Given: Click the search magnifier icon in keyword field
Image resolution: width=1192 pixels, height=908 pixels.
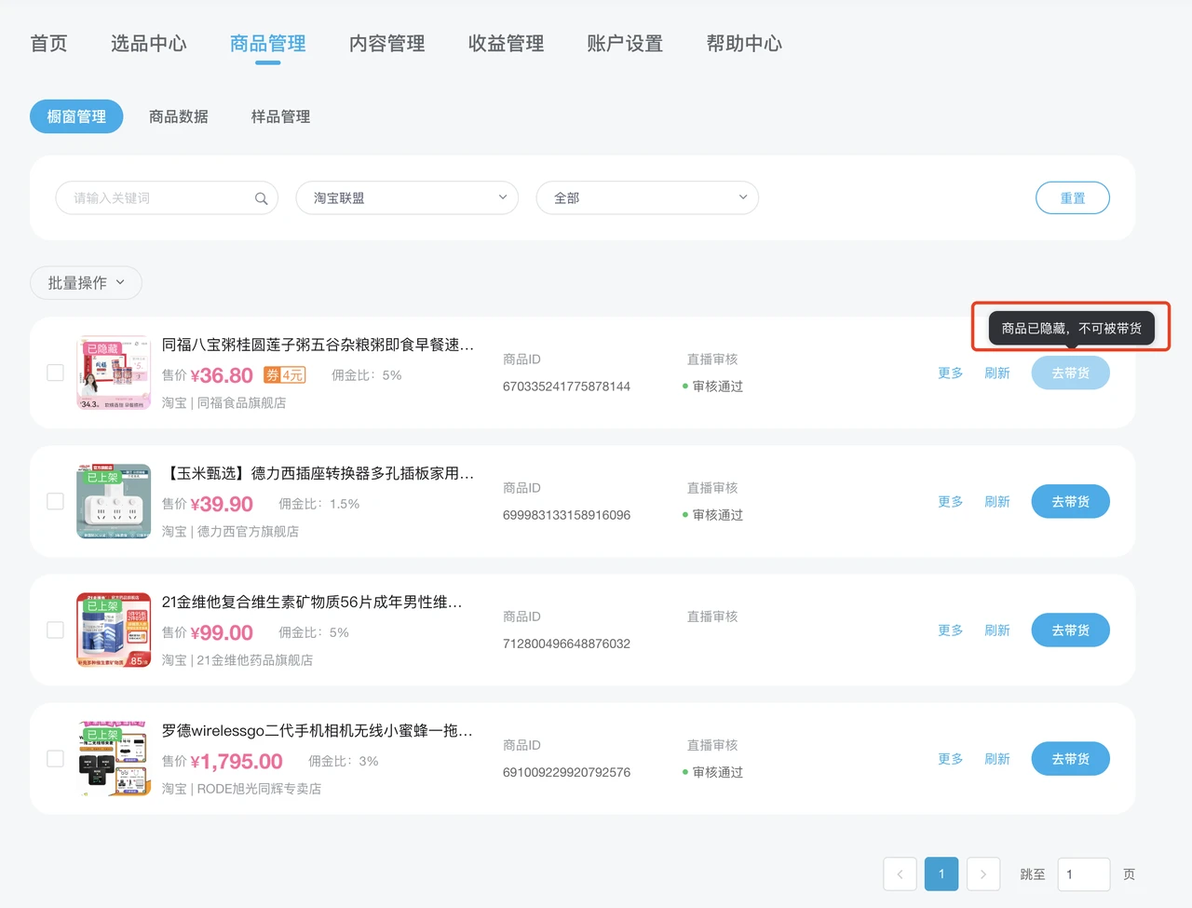Looking at the screenshot, I should point(261,198).
